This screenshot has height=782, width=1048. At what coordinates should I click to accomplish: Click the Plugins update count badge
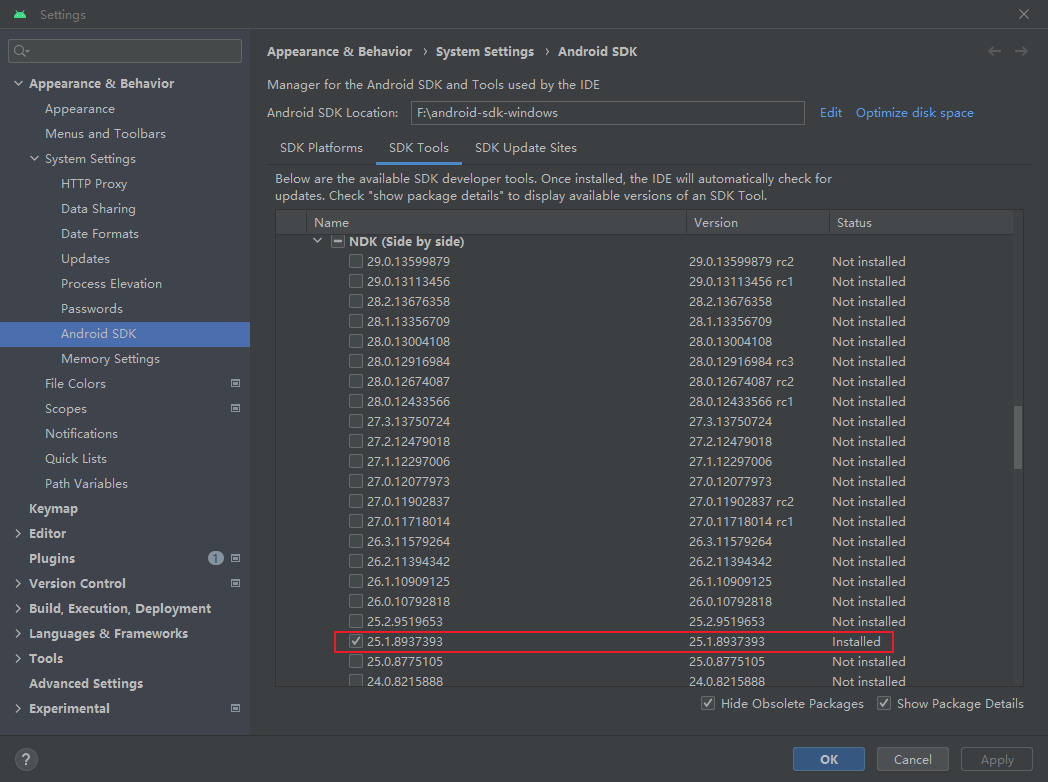coord(215,558)
